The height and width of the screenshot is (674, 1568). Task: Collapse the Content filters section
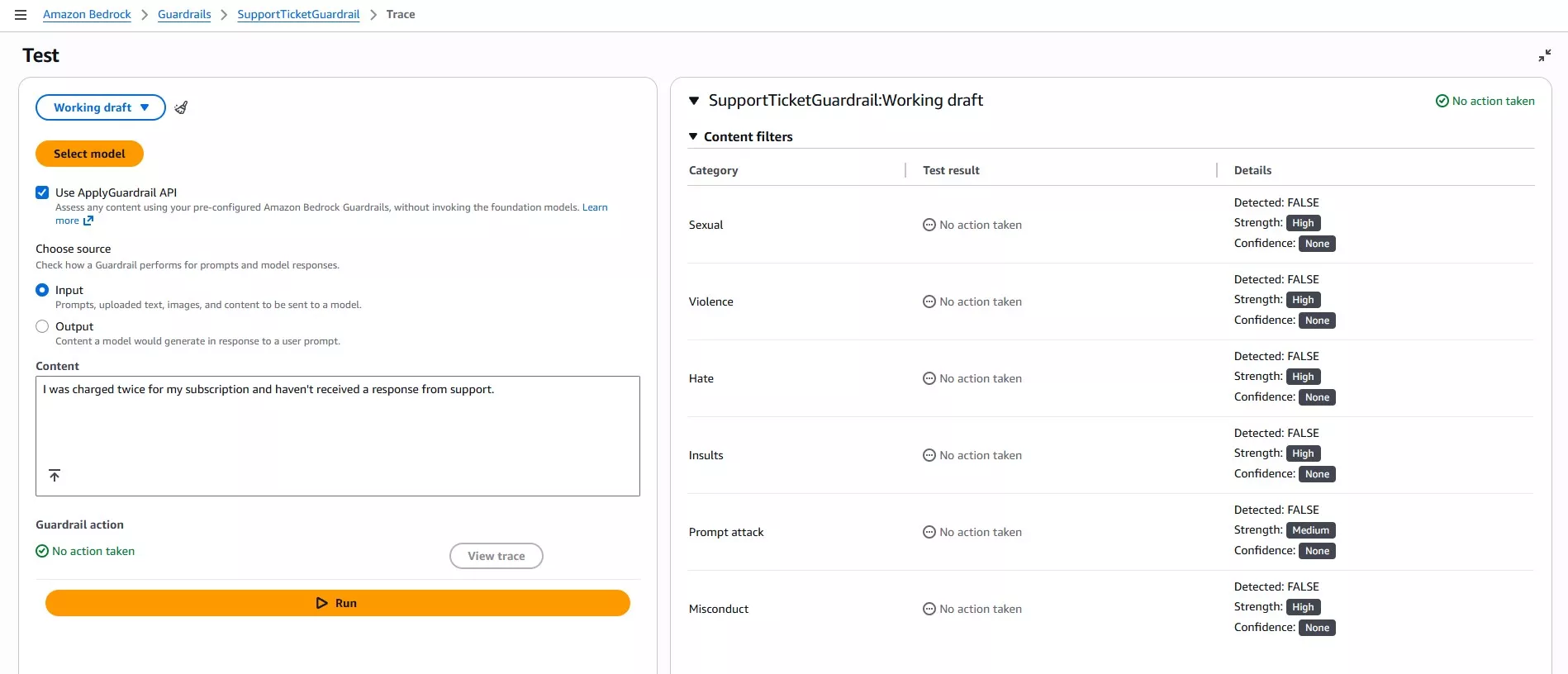coord(693,136)
